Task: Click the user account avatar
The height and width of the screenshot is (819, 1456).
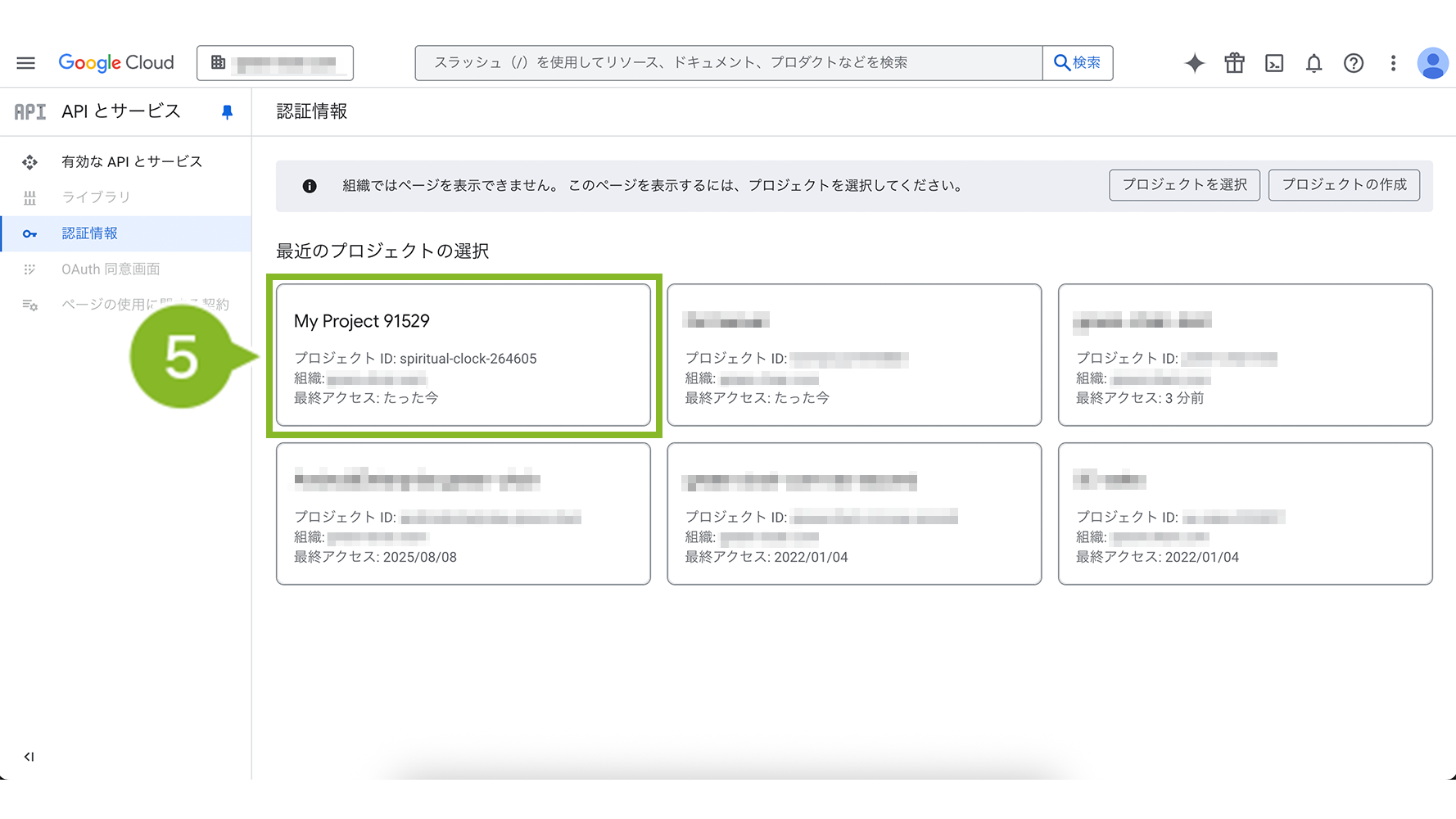Action: point(1432,63)
